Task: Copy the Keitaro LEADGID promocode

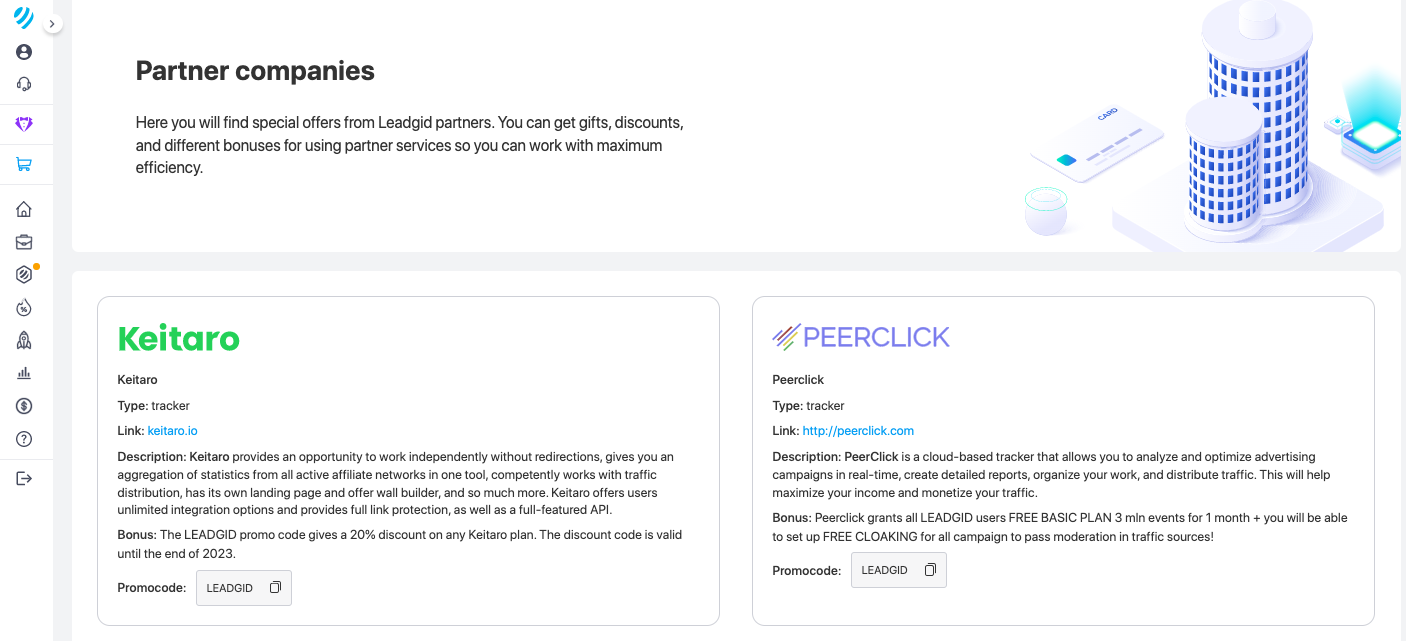Action: point(275,588)
